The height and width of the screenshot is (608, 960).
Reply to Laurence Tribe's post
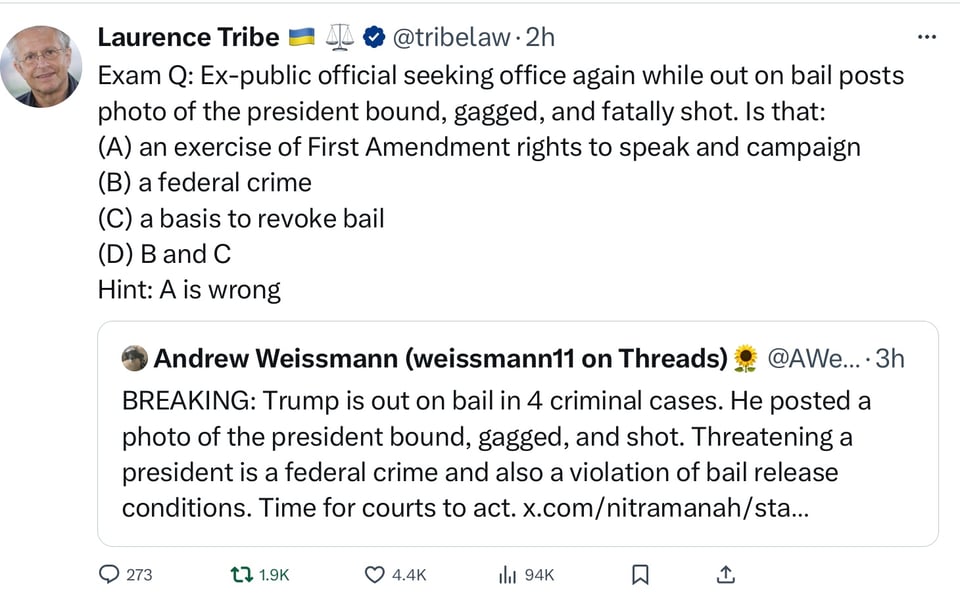[x=109, y=574]
